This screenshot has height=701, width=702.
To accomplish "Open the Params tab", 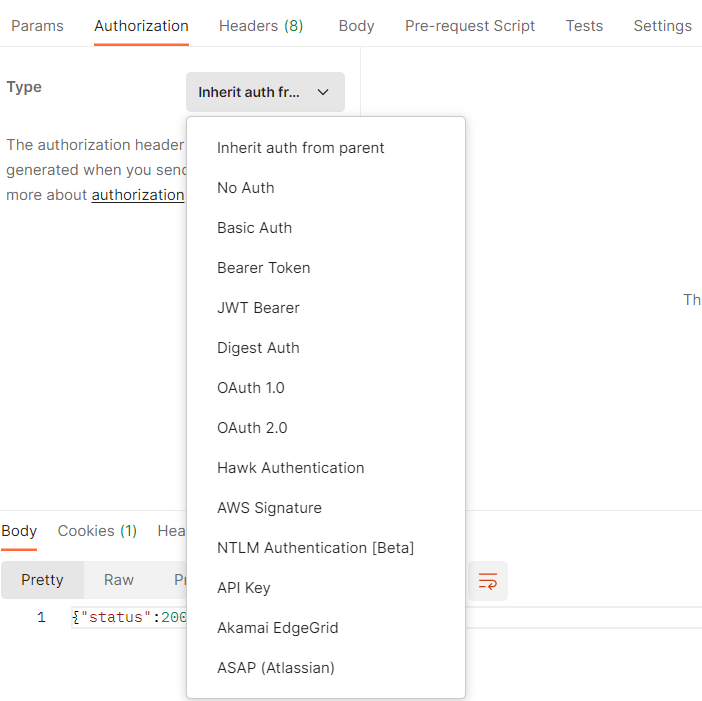I will [37, 26].
